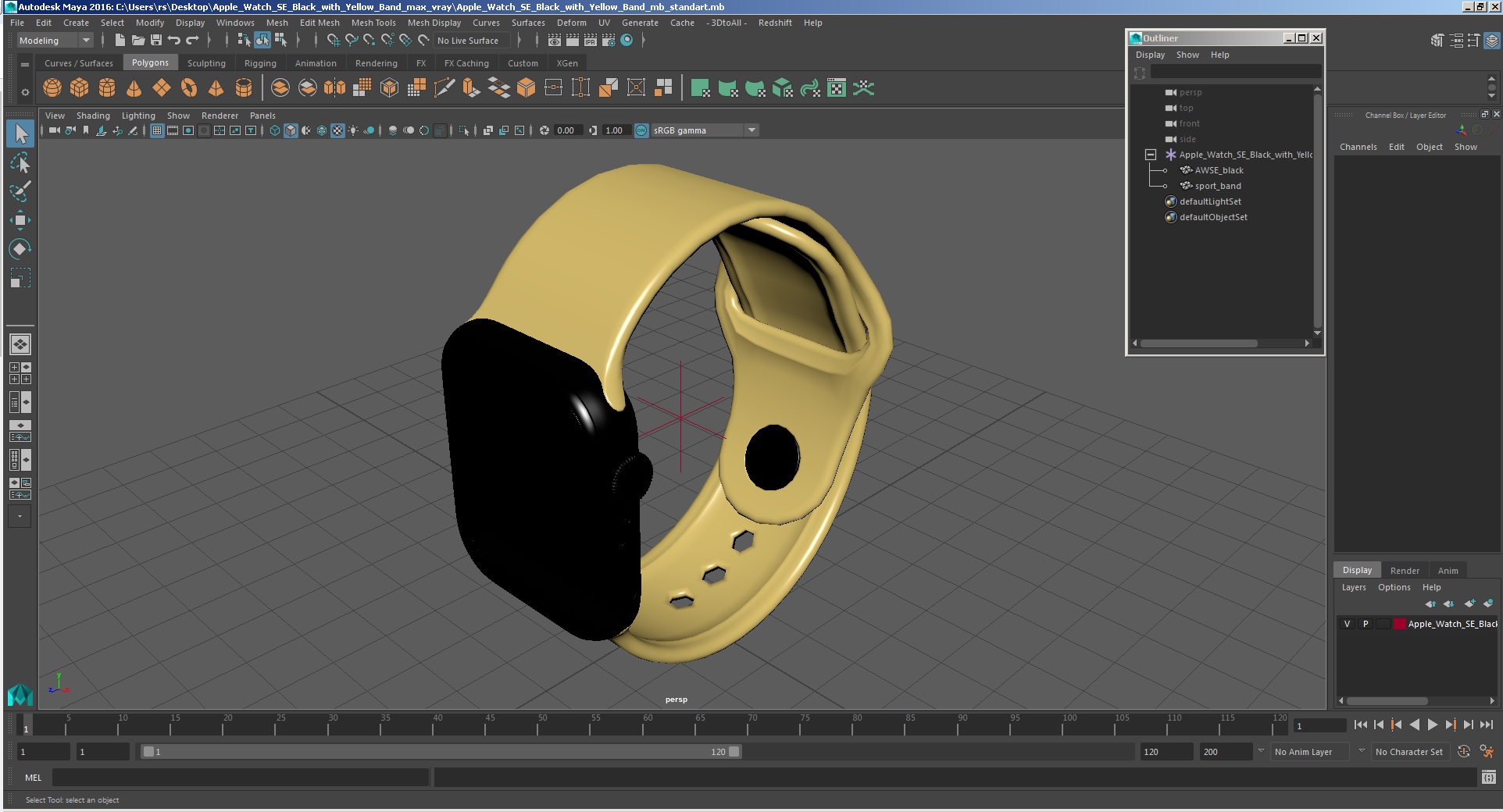Create a polygon sphere from the shelf
This screenshot has height=812, width=1503.
coord(52,88)
